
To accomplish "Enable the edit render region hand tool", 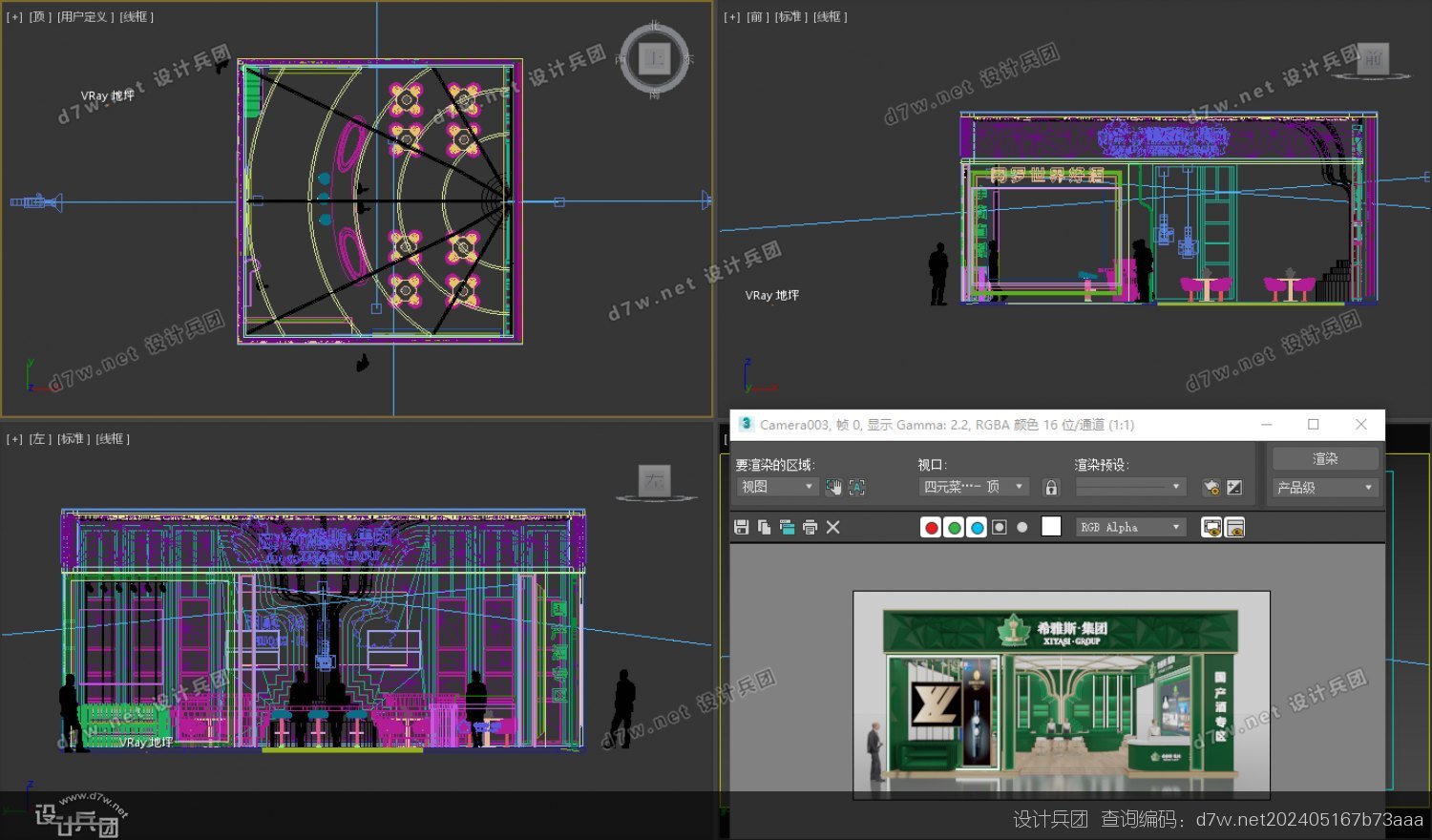I will [833, 487].
